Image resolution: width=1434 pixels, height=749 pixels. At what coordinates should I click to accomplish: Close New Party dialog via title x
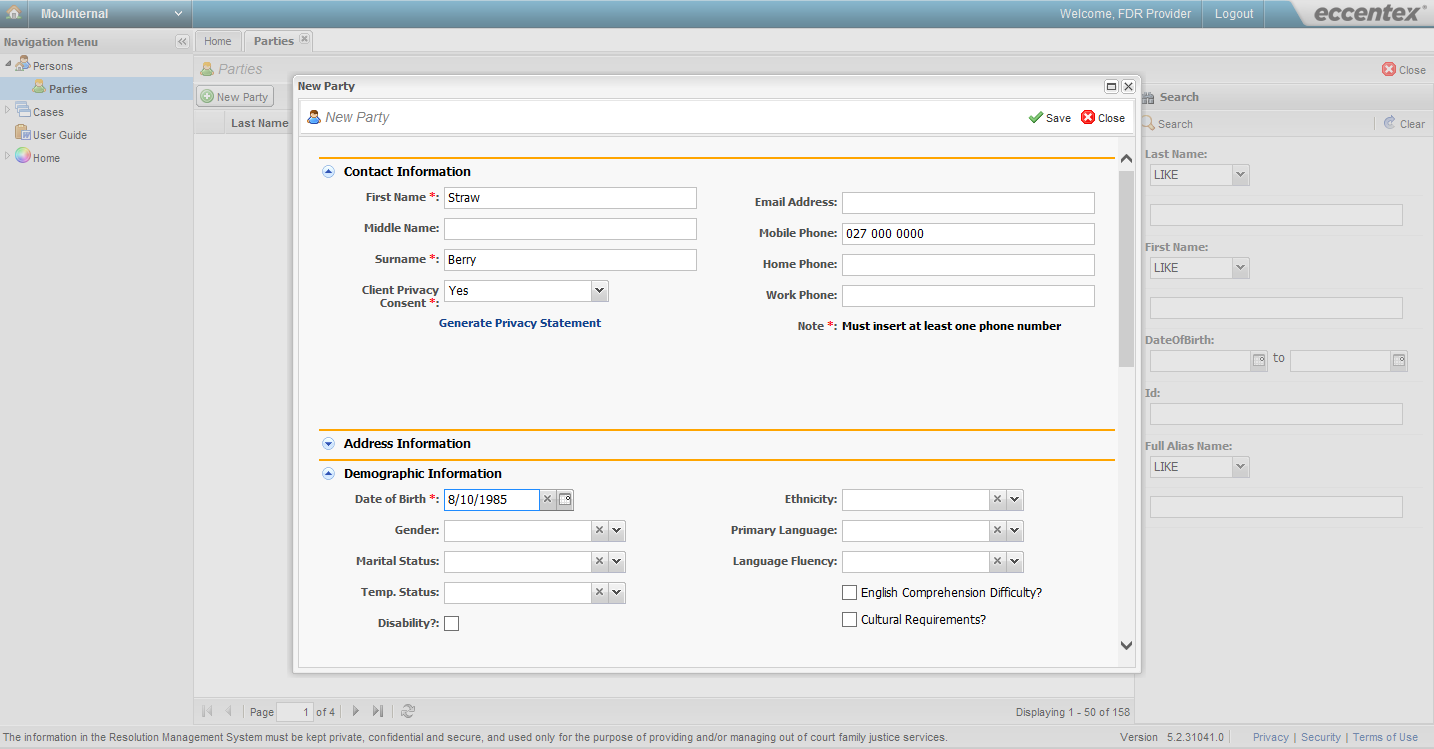(1128, 87)
